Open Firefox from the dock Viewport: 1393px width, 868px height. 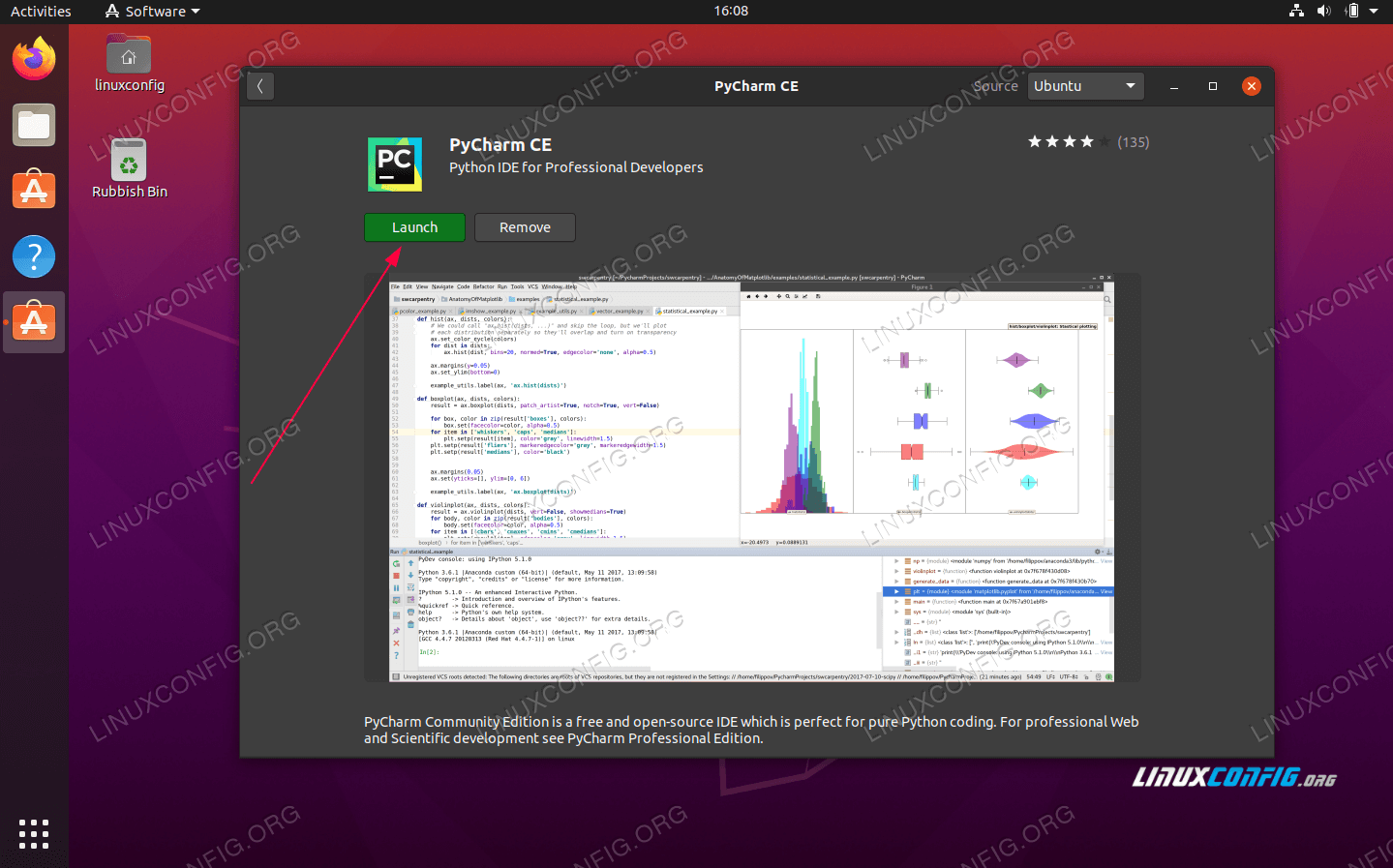click(x=34, y=60)
